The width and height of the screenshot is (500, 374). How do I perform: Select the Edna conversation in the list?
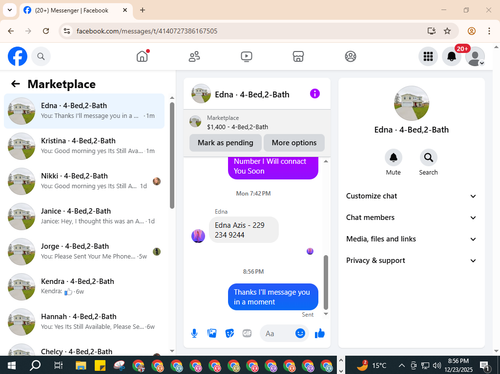(84, 111)
